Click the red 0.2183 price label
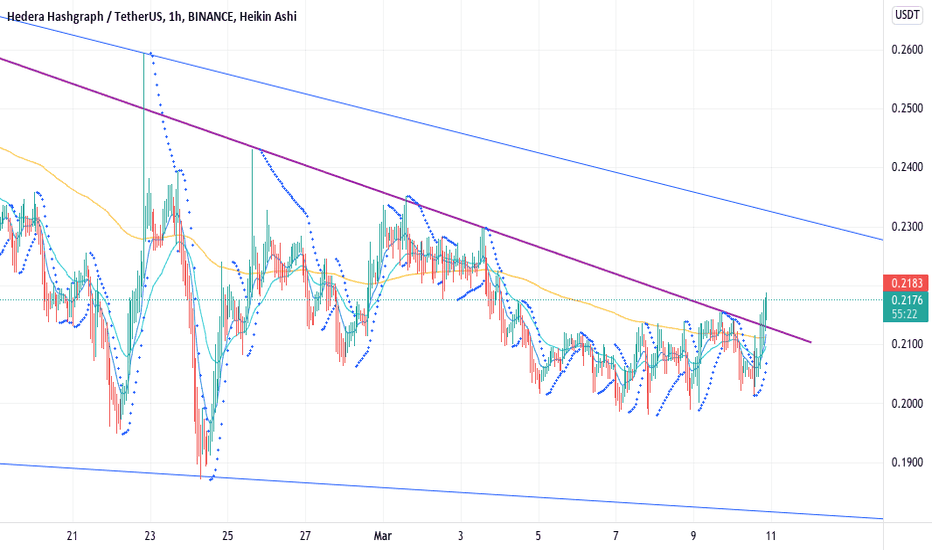This screenshot has width=932, height=550. pos(906,283)
